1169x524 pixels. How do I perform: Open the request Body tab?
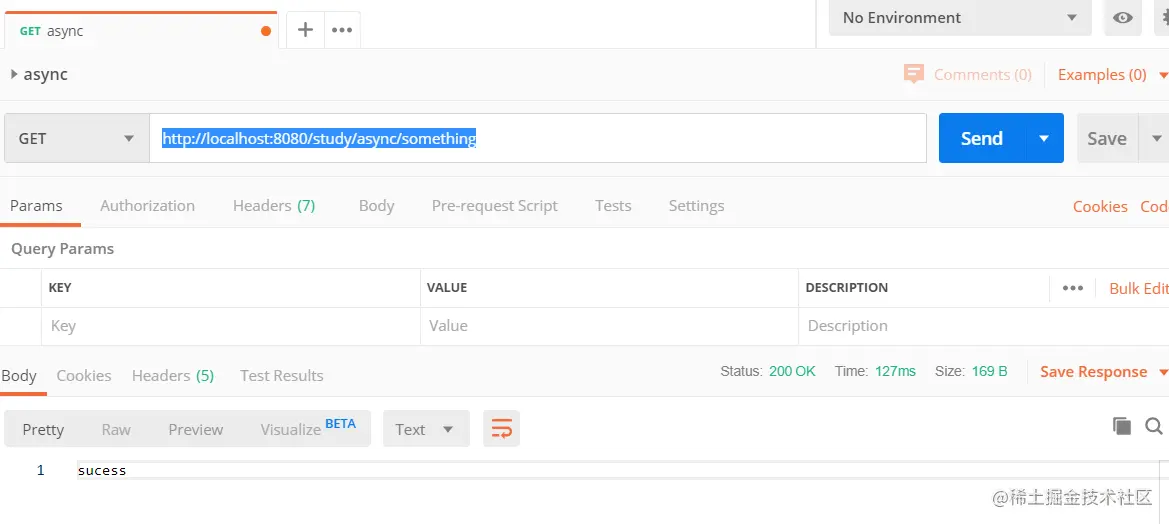(376, 206)
